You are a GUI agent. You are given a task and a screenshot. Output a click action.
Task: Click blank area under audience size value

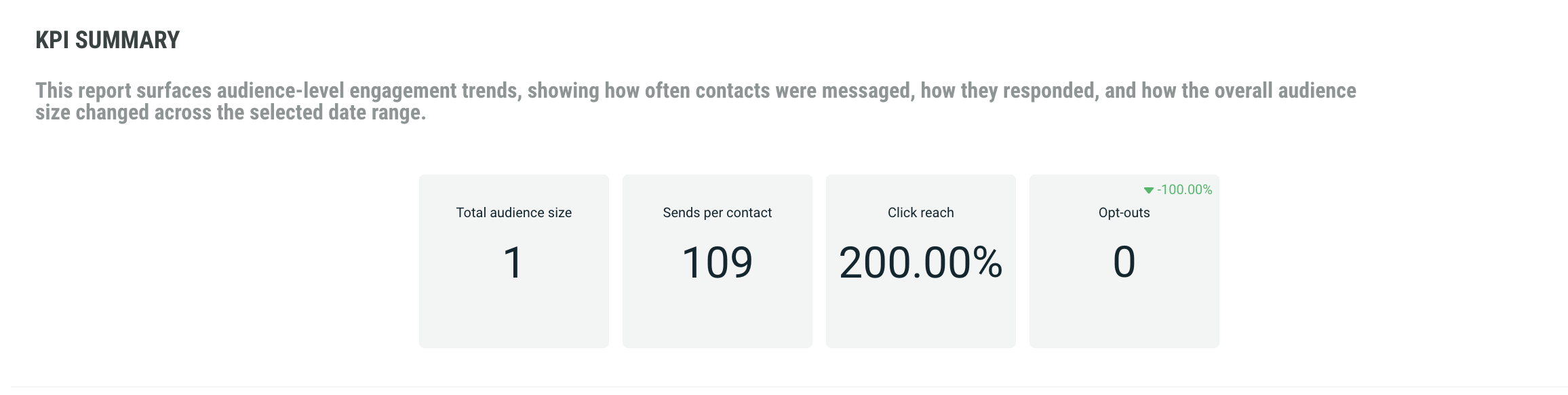513,316
